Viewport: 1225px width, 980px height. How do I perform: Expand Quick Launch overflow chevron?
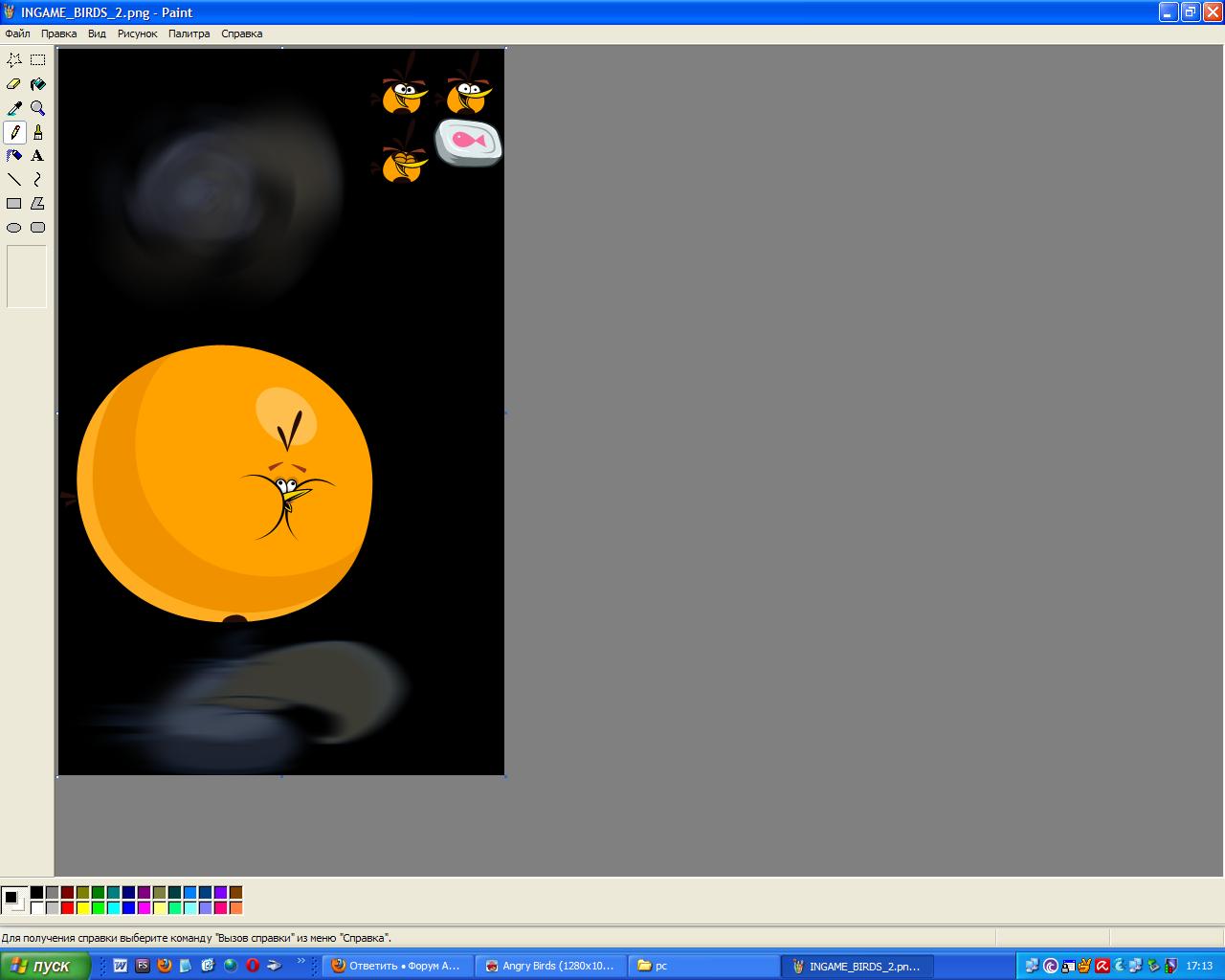301,961
